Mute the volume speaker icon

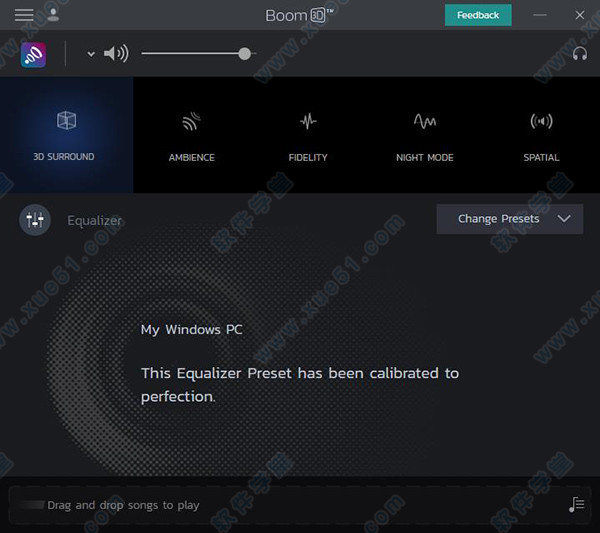[x=116, y=54]
